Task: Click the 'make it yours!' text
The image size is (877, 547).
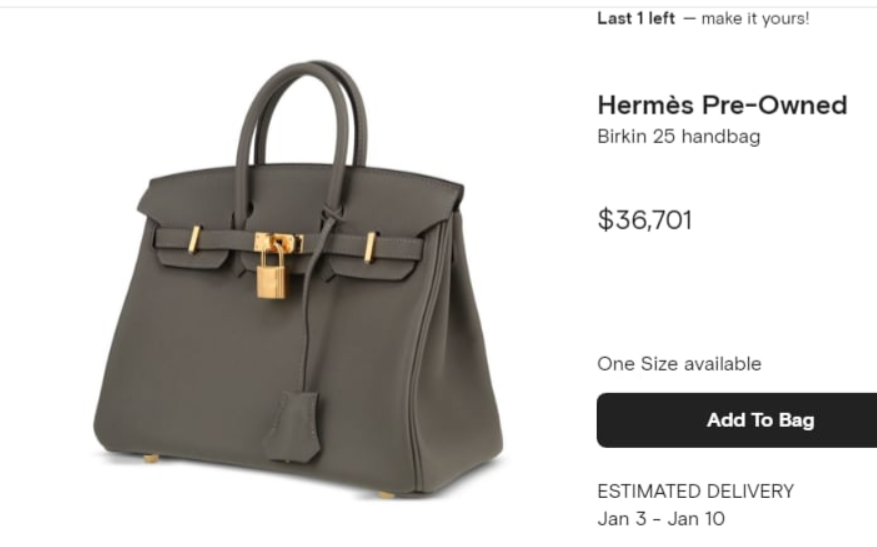Action: tap(755, 18)
